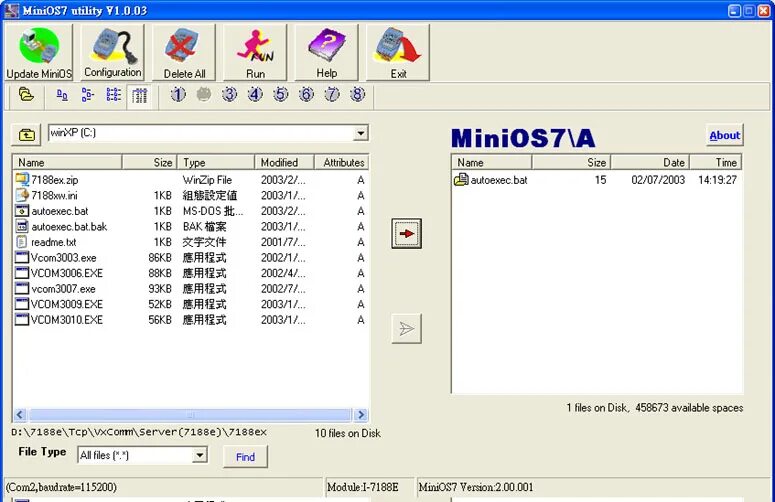
Task: Select VCOM3010.EXE file
Action: (67, 320)
